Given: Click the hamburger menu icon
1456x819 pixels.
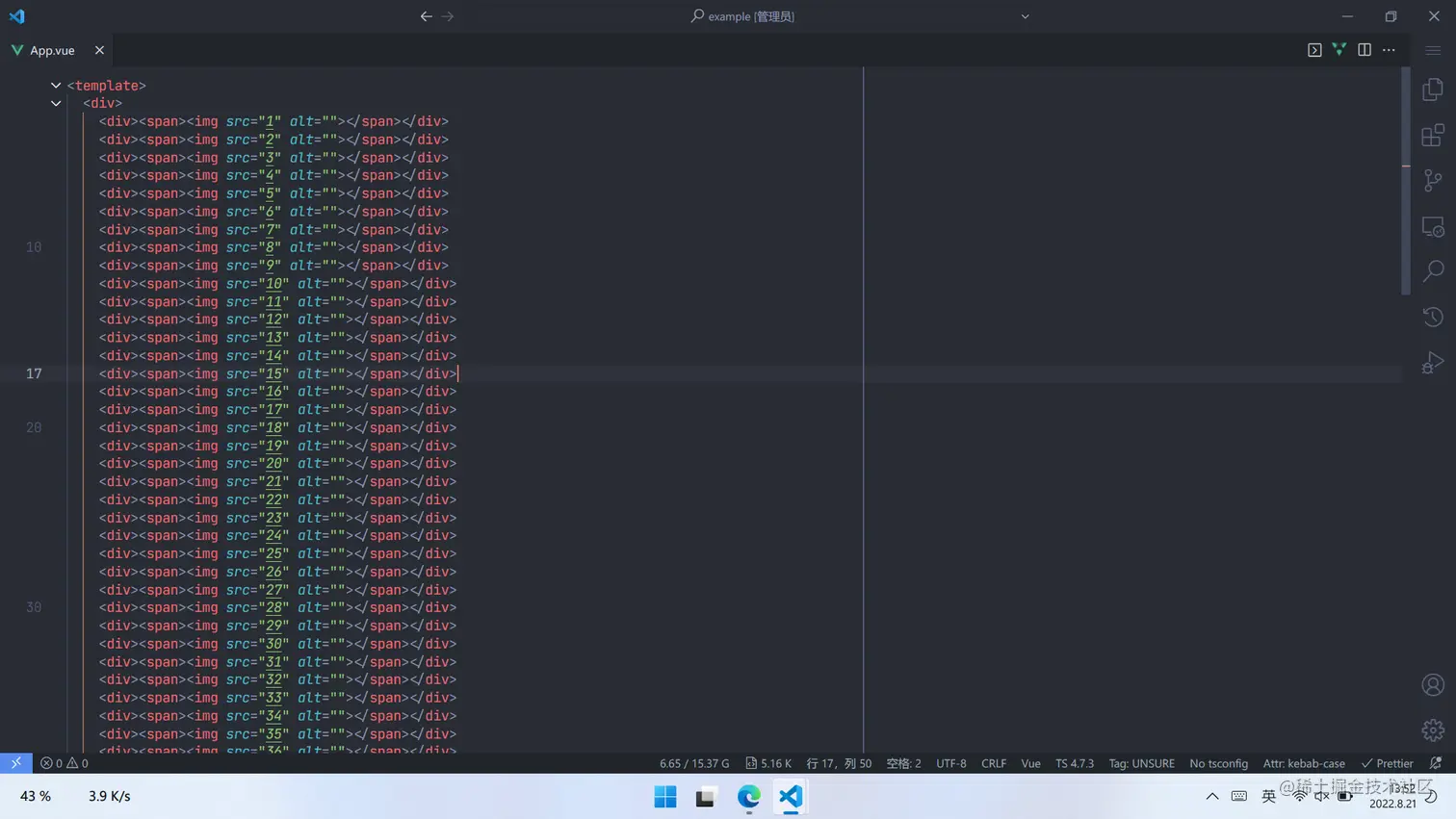Looking at the screenshot, I should (x=1433, y=50).
